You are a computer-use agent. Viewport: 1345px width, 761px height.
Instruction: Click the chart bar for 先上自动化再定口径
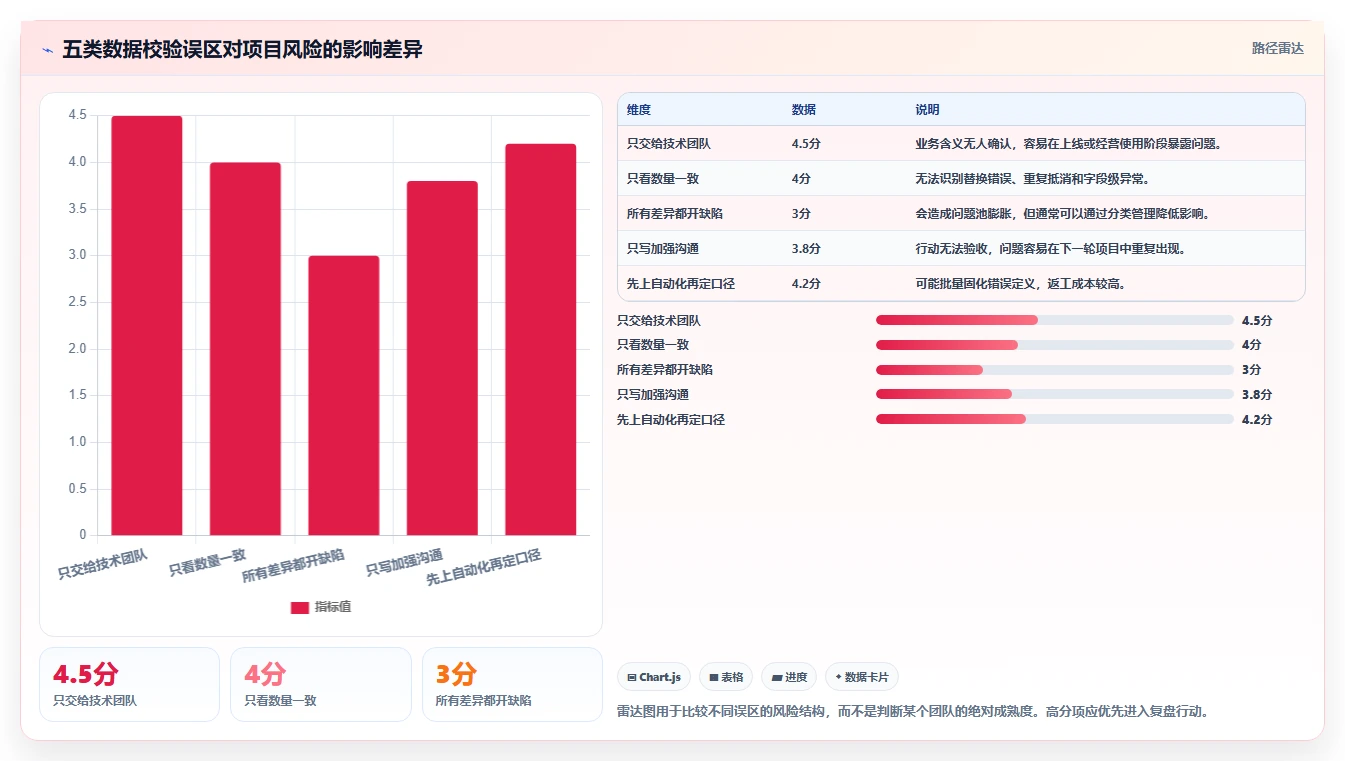click(541, 339)
